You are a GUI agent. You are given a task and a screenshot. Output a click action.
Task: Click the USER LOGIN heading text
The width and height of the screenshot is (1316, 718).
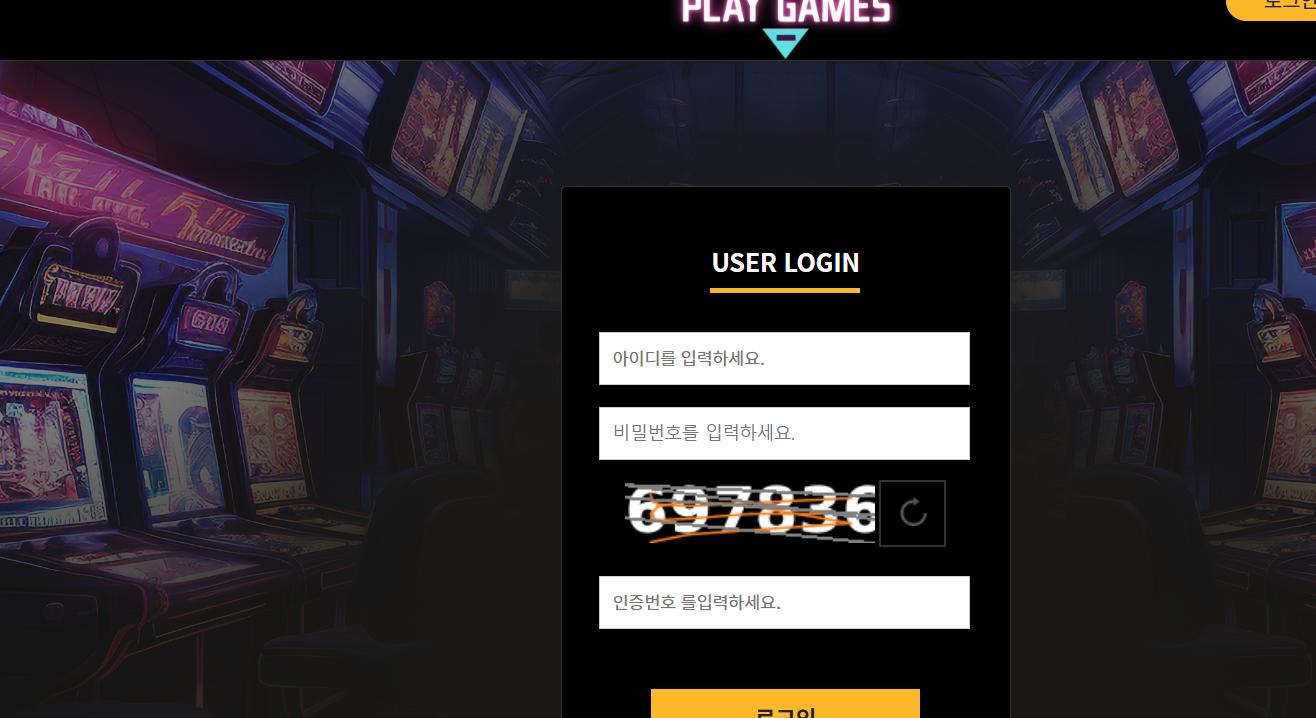tap(785, 262)
